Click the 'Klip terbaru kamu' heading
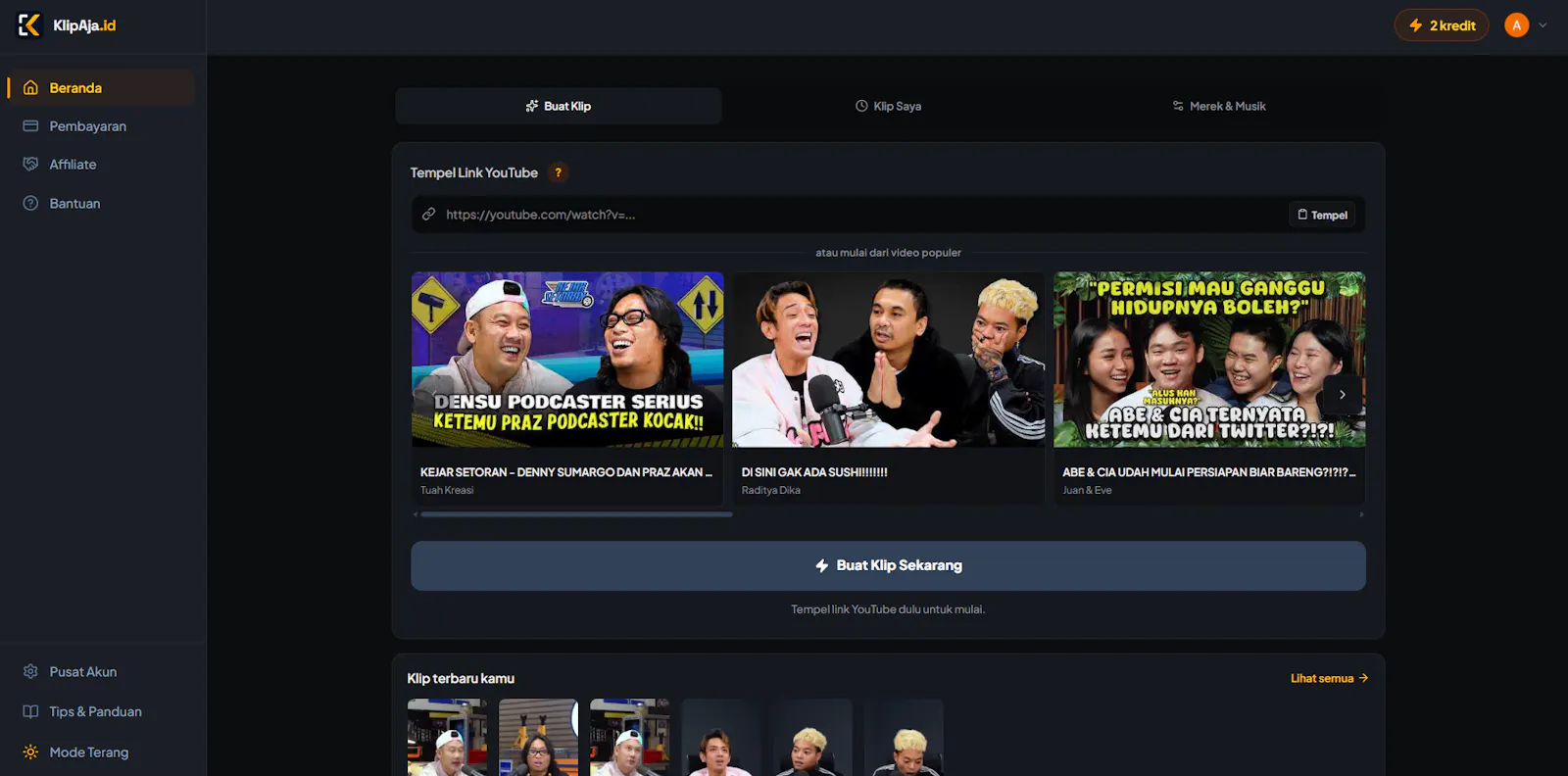Viewport: 1568px width, 776px height. [461, 678]
